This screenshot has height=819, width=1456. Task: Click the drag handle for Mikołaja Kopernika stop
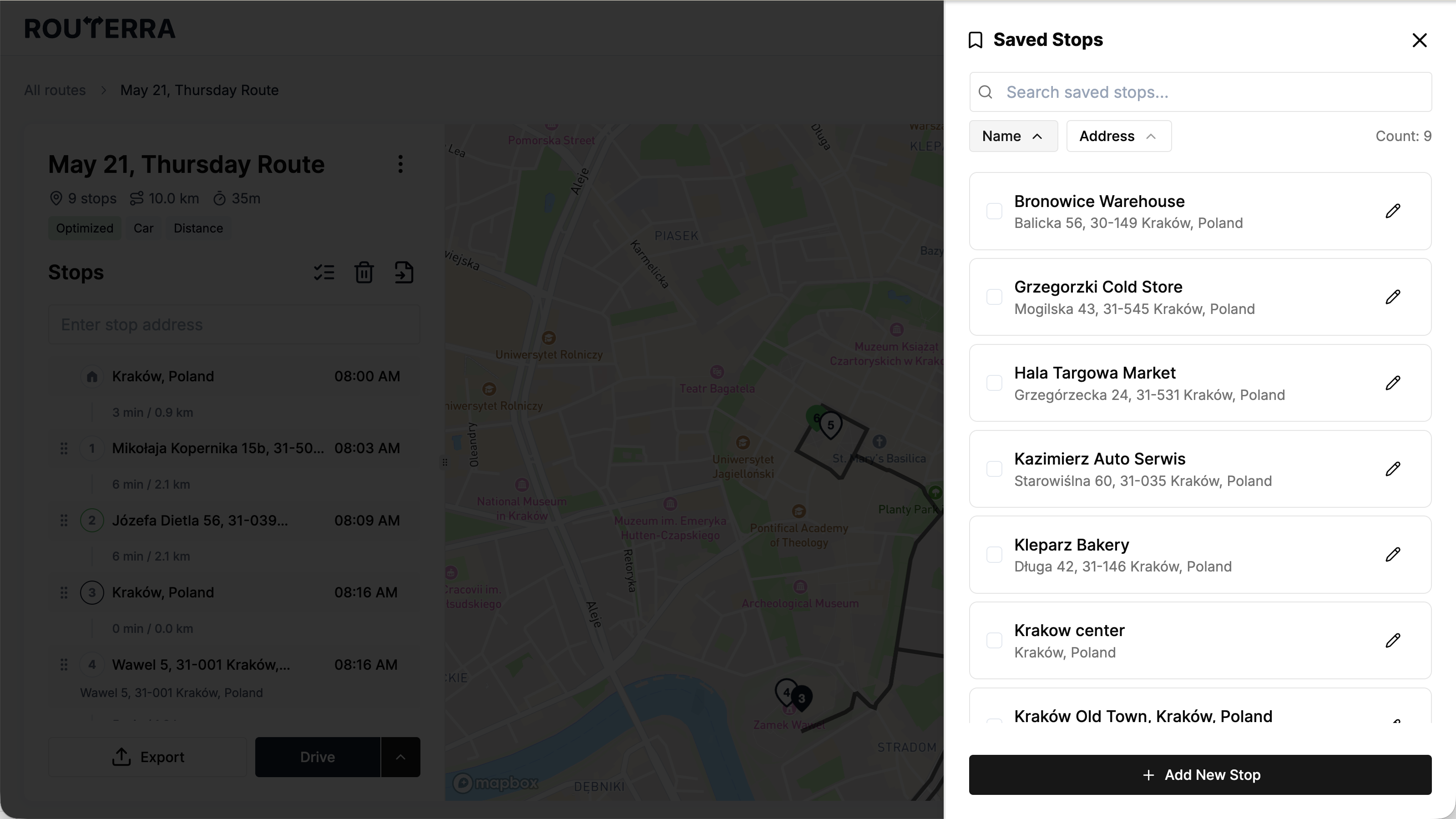64,448
